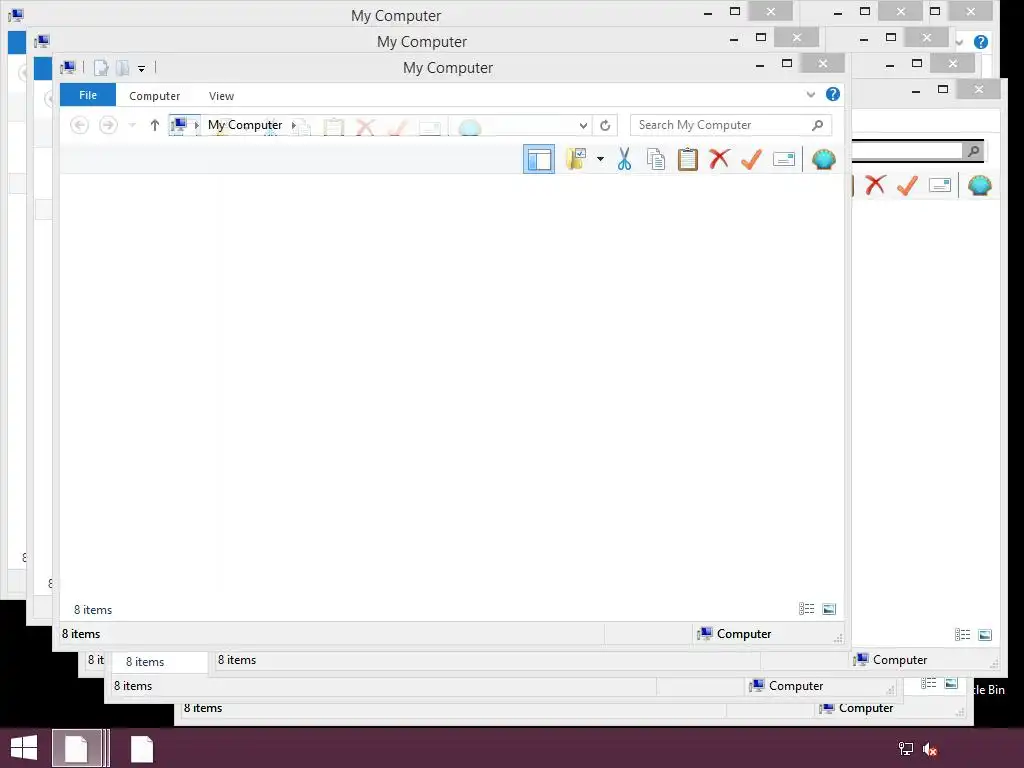Click Rename icon in right background window
Screen dimensions: 1024x768
tap(940, 185)
